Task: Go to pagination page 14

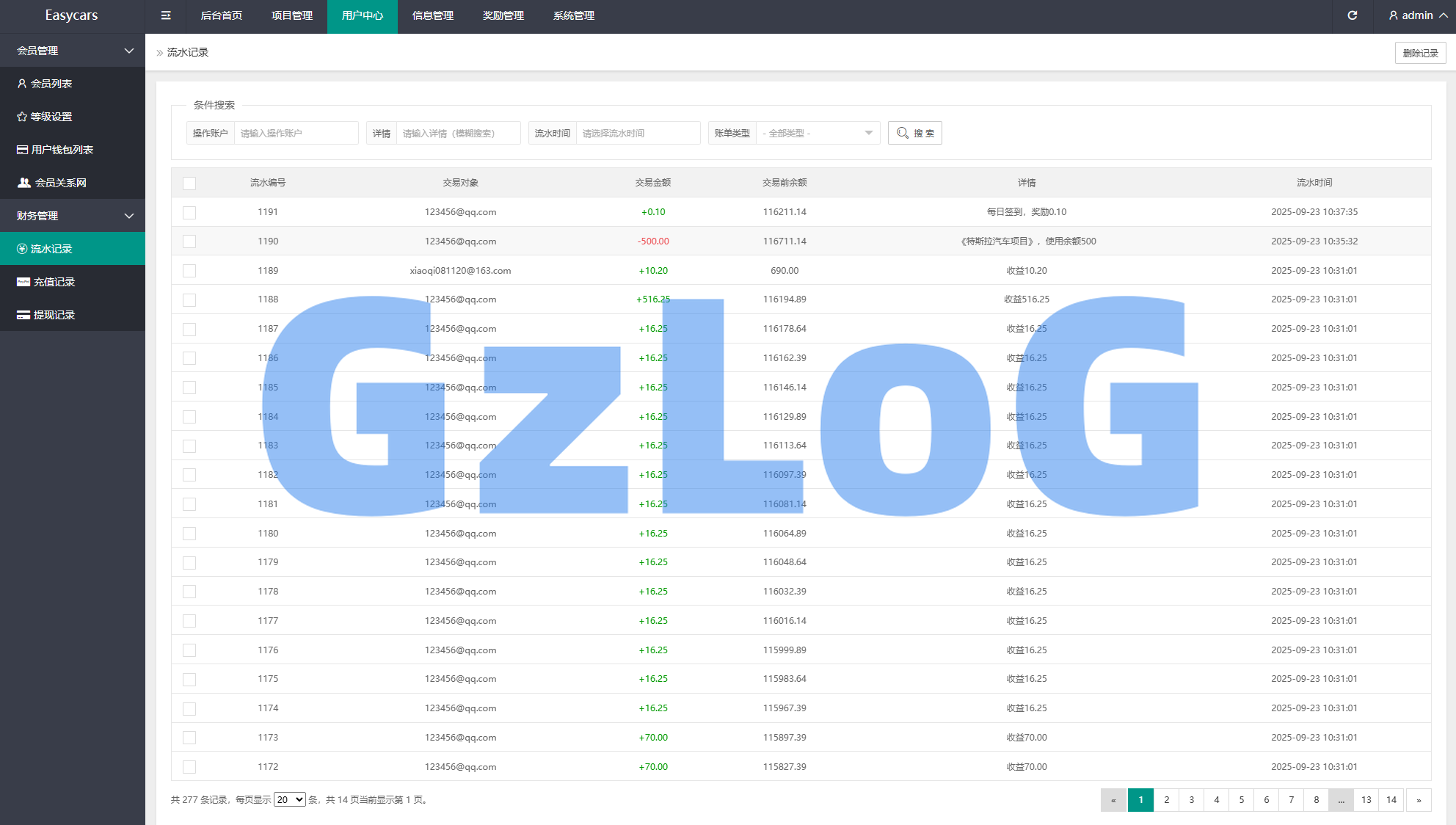Action: pyautogui.click(x=1391, y=799)
